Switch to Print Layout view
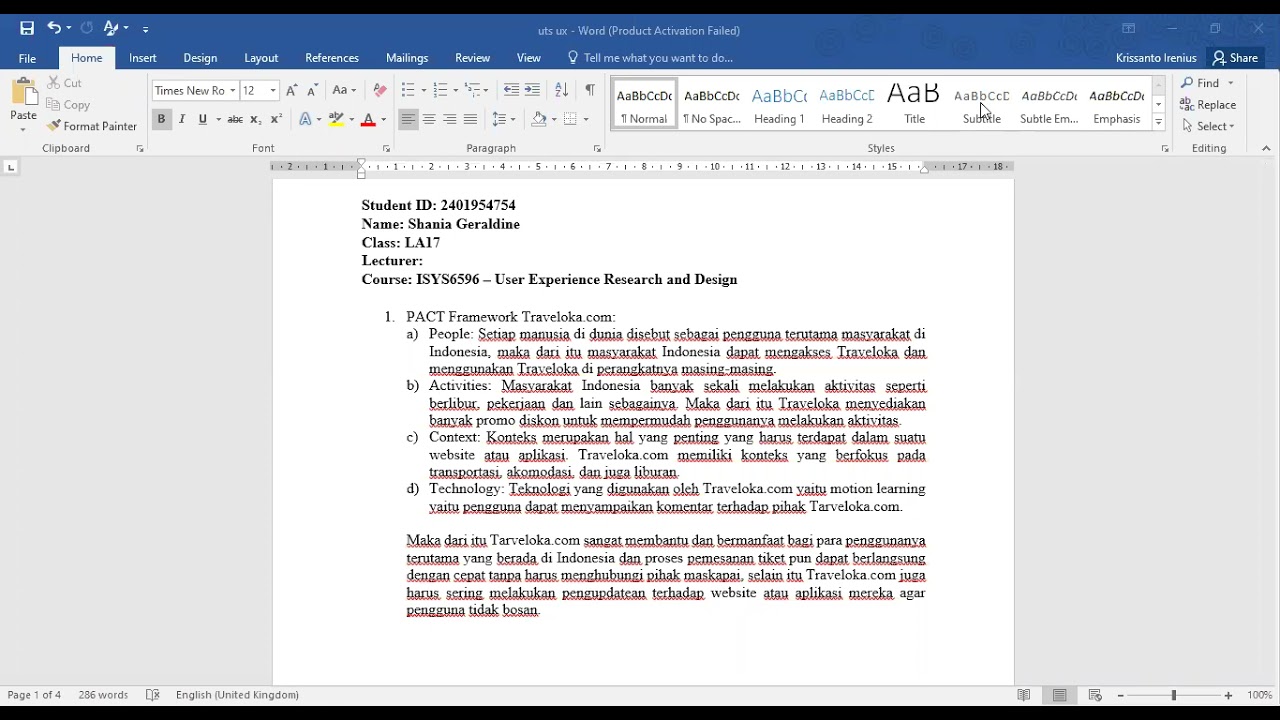Screen dimensions: 1280x720 coord(1060,695)
